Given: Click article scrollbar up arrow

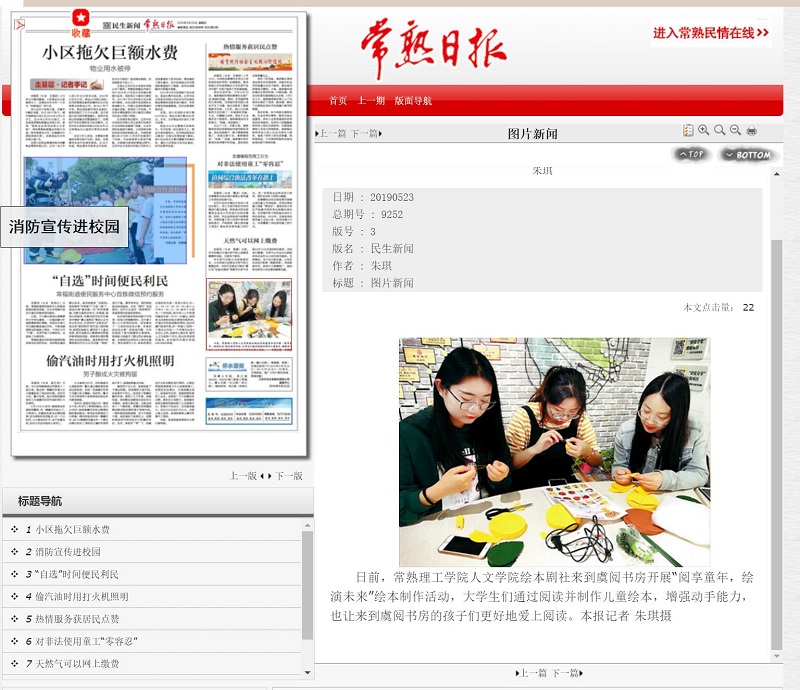Looking at the screenshot, I should (x=777, y=175).
